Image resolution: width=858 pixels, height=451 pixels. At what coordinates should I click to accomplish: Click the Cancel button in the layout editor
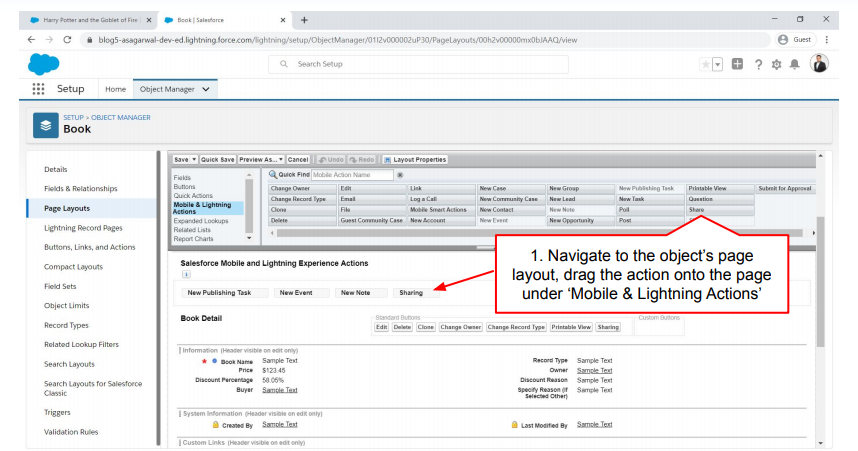[x=298, y=160]
